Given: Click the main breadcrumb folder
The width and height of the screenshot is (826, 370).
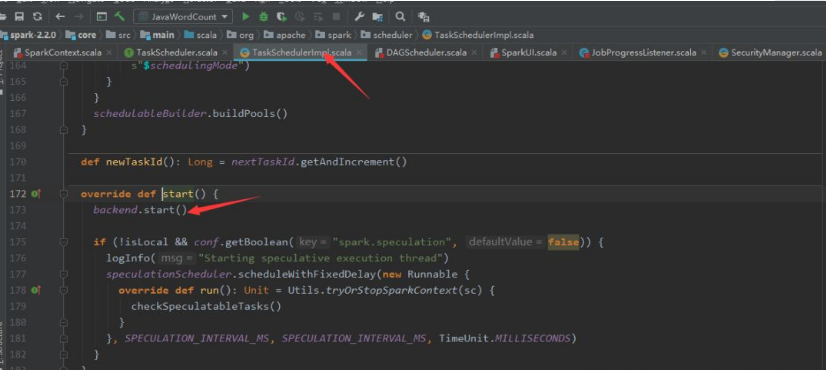Looking at the screenshot, I should coord(158,35).
